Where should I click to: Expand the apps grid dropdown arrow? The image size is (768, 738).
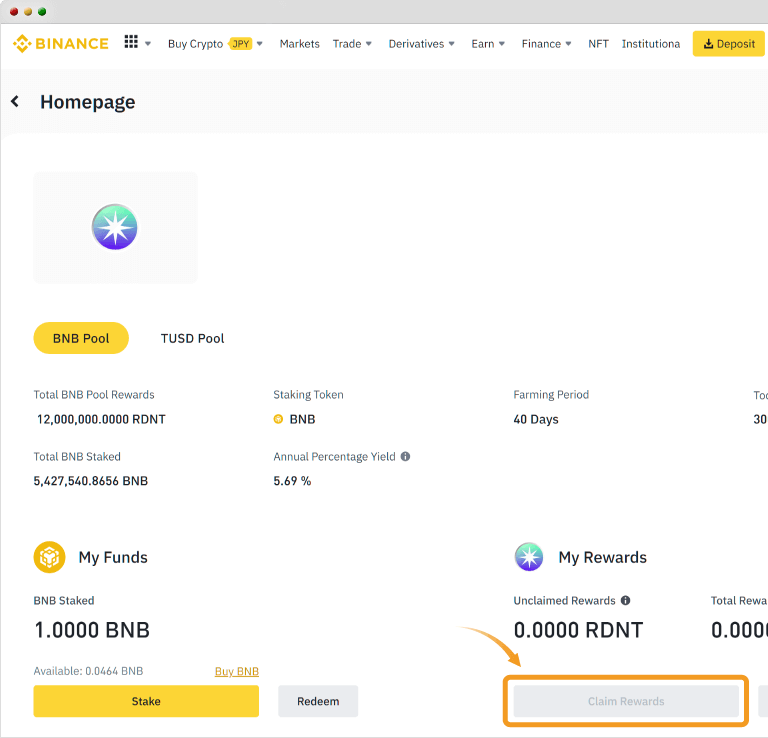coord(148,44)
